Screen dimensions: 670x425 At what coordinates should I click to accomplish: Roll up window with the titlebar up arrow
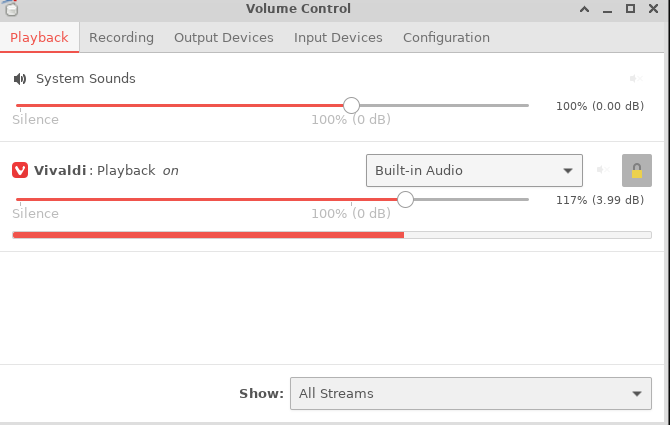coord(585,9)
